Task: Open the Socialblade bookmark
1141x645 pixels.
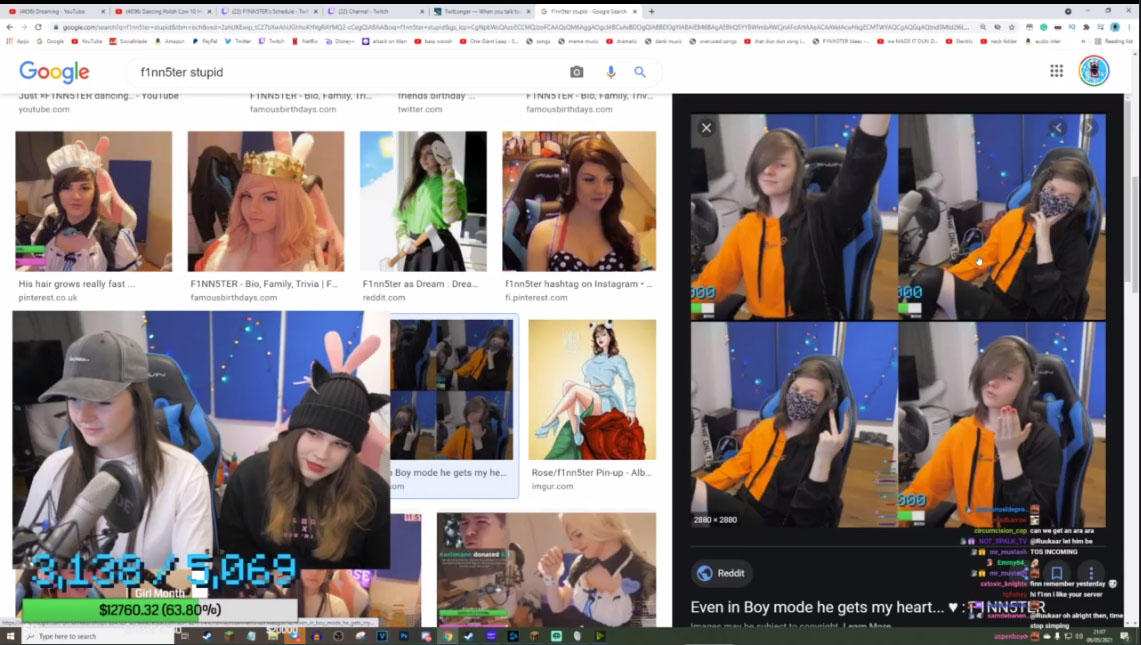Action: [129, 41]
